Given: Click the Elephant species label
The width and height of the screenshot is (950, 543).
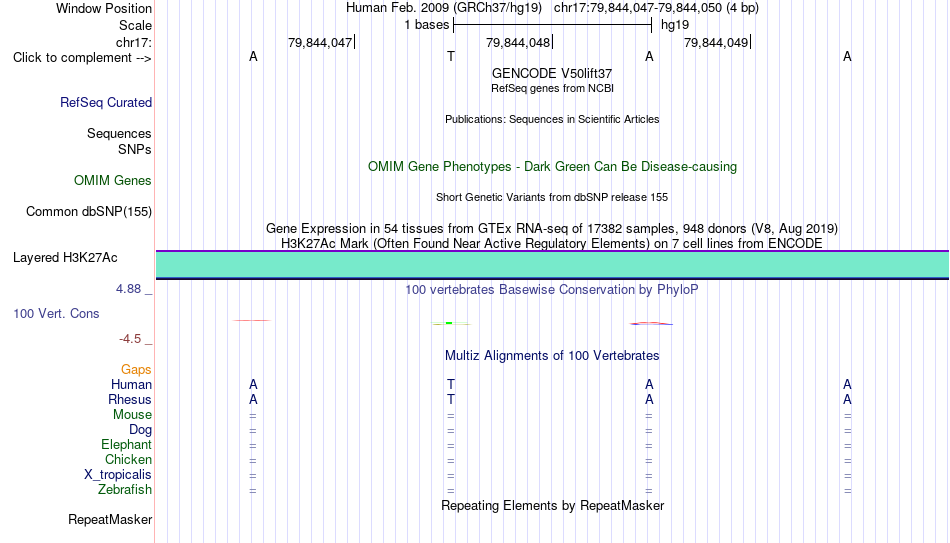Looking at the screenshot, I should [x=127, y=445].
